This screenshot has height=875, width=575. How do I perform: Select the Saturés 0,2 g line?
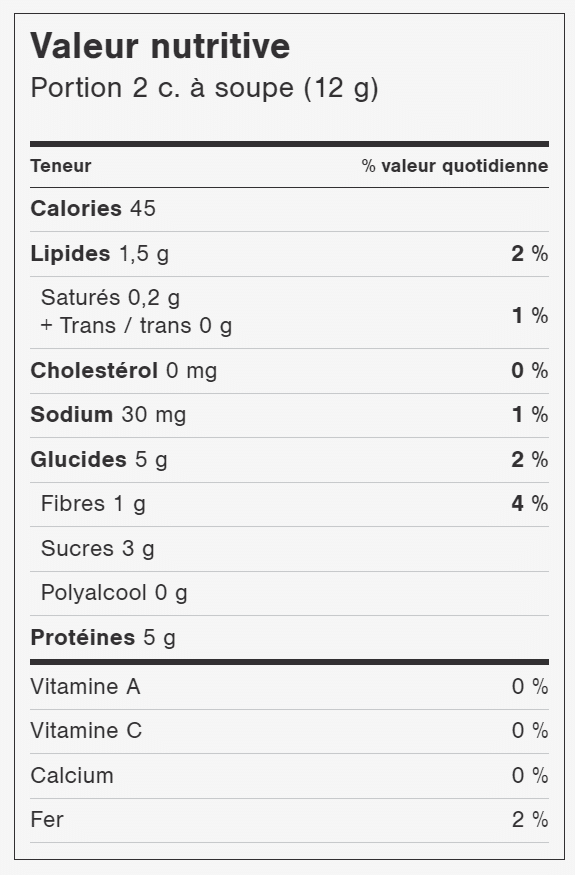click(x=110, y=297)
